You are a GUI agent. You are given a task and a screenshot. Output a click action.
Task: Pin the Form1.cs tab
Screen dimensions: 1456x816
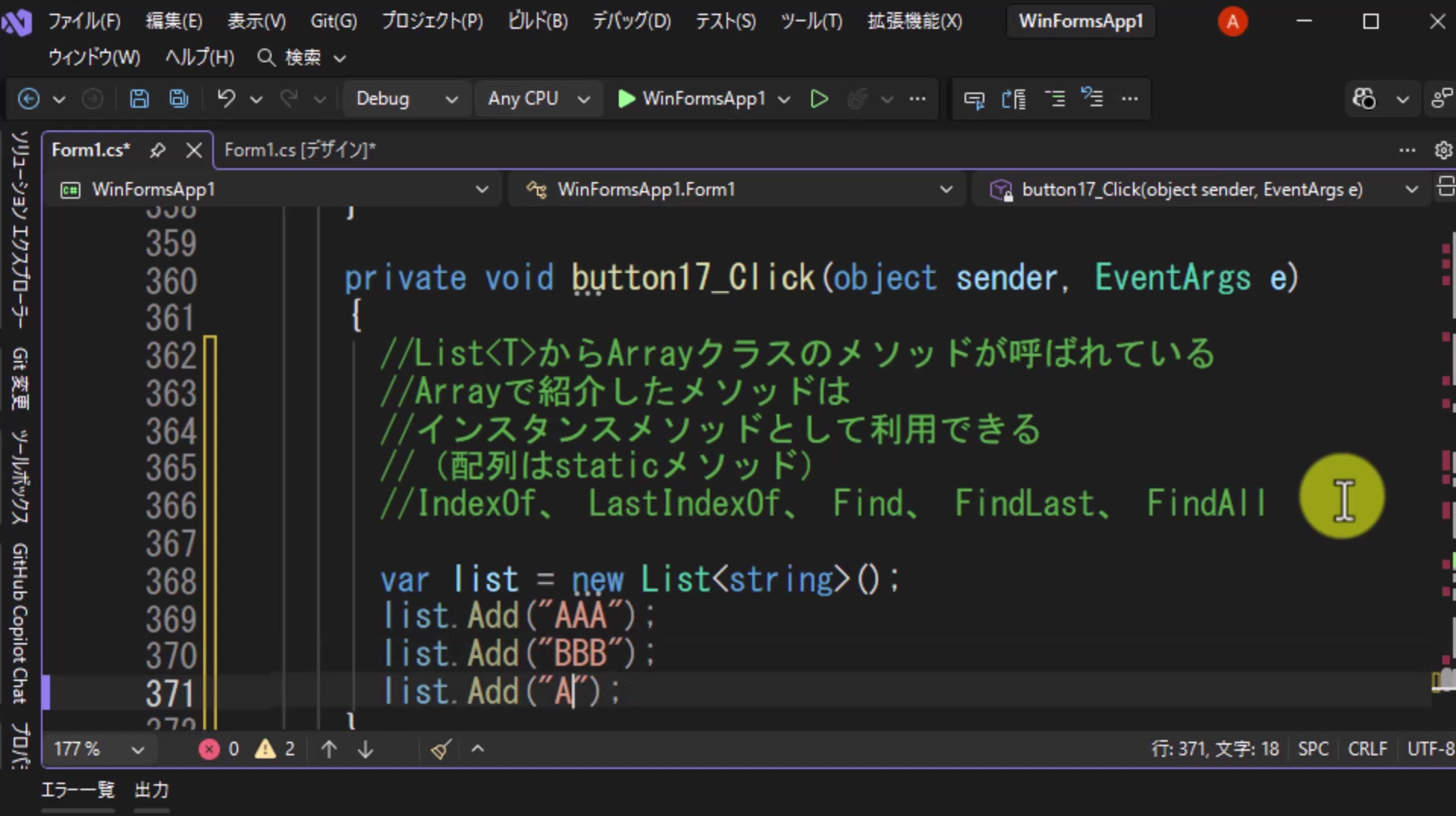click(x=158, y=150)
